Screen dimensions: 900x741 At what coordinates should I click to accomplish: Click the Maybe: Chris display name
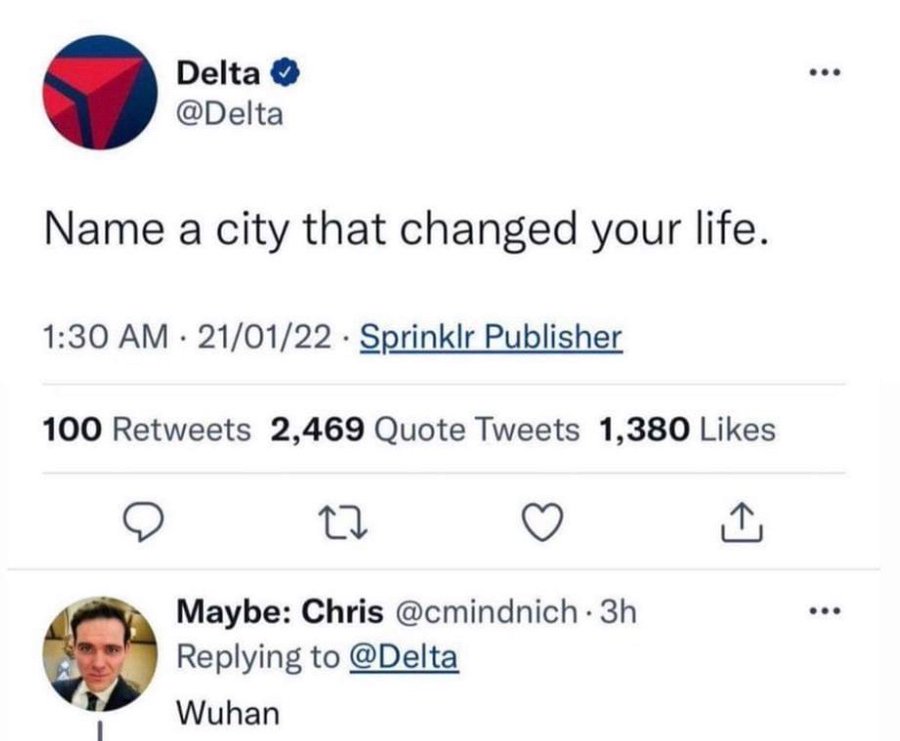(280, 612)
